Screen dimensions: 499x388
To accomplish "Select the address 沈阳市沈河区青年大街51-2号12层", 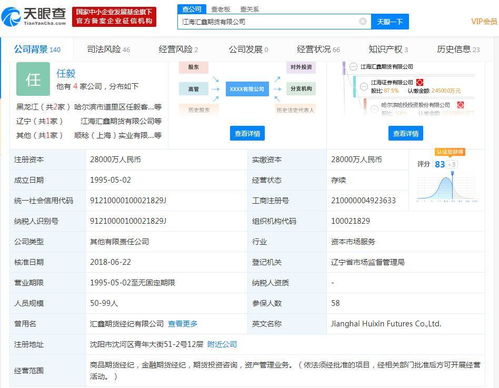I will click(x=146, y=344).
